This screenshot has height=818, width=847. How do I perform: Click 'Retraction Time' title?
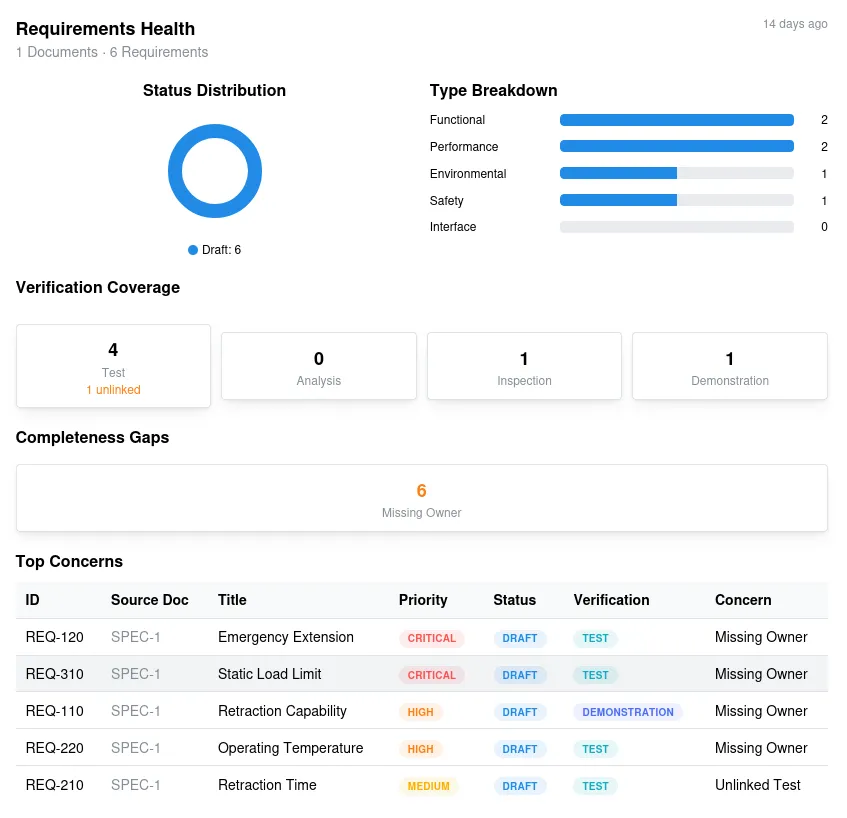coord(267,785)
